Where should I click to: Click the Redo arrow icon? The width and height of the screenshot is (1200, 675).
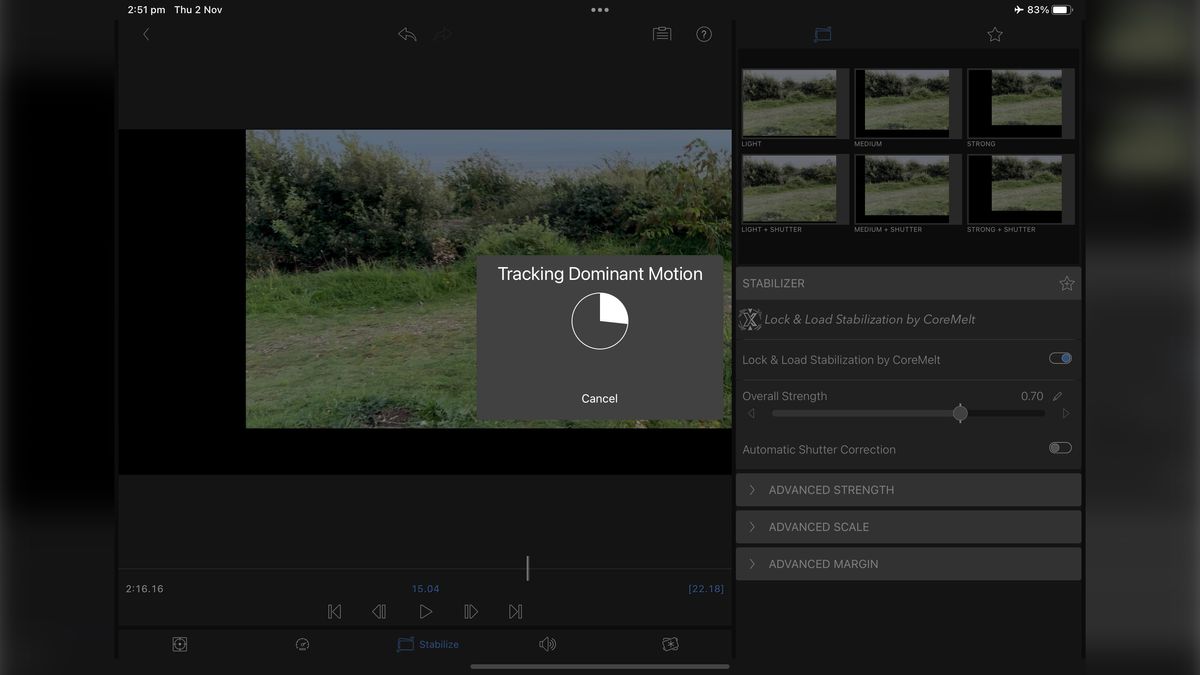coord(443,33)
